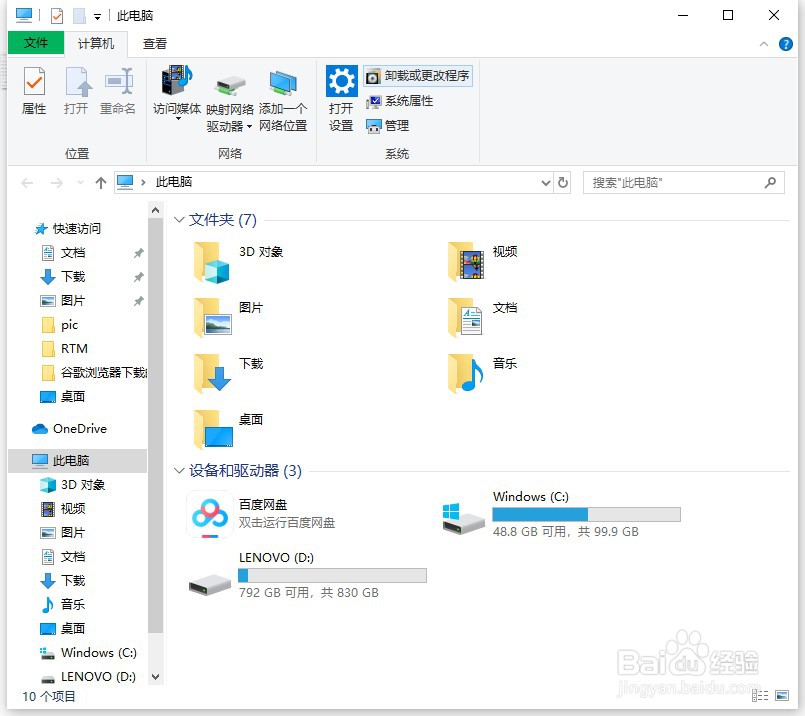
Task: Open Settings (打开设置) gear icon
Action: [341, 81]
